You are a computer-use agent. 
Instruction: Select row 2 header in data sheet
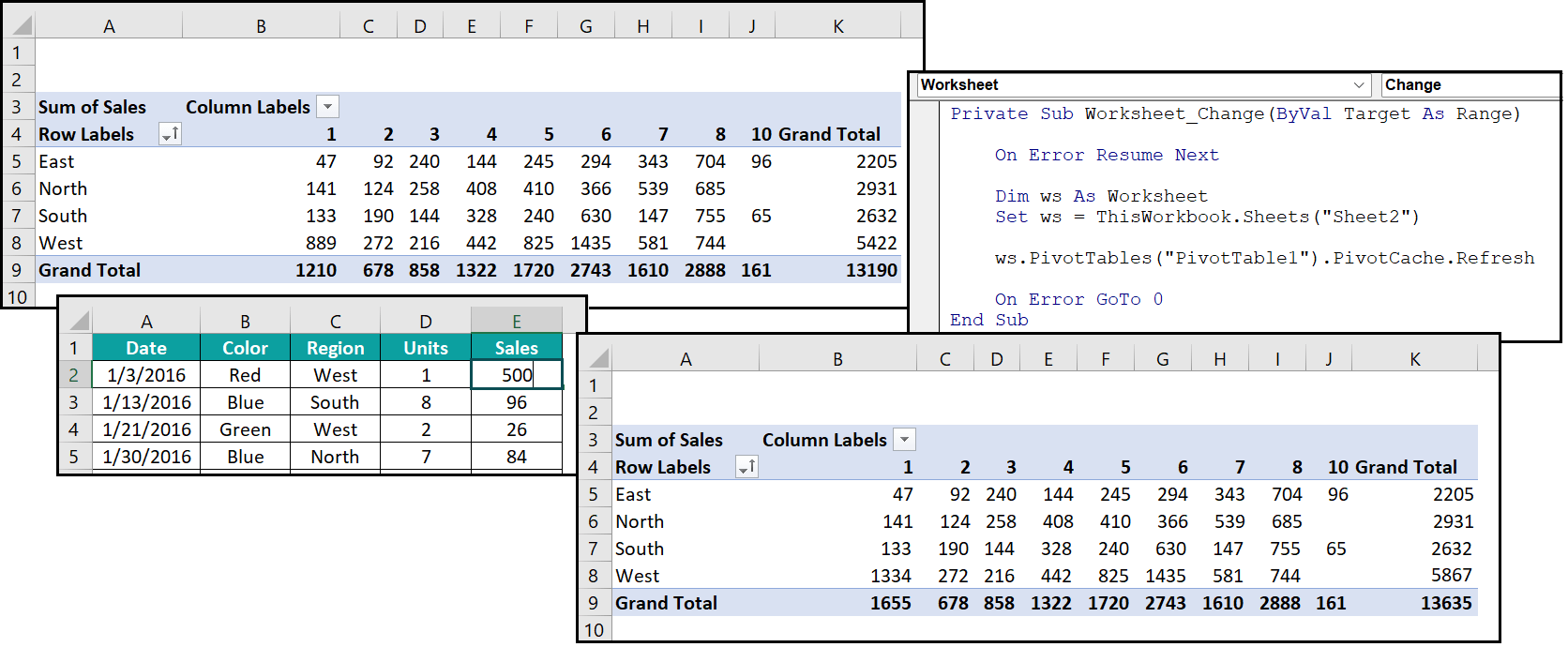[74, 375]
